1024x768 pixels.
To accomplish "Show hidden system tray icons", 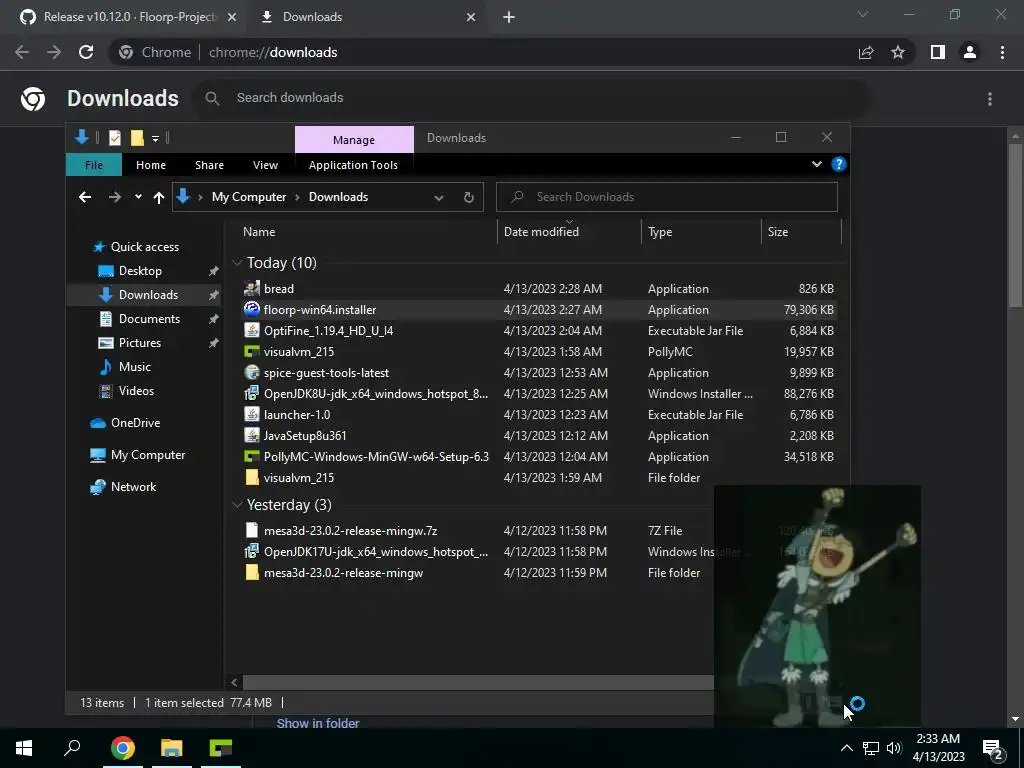I will [x=846, y=748].
